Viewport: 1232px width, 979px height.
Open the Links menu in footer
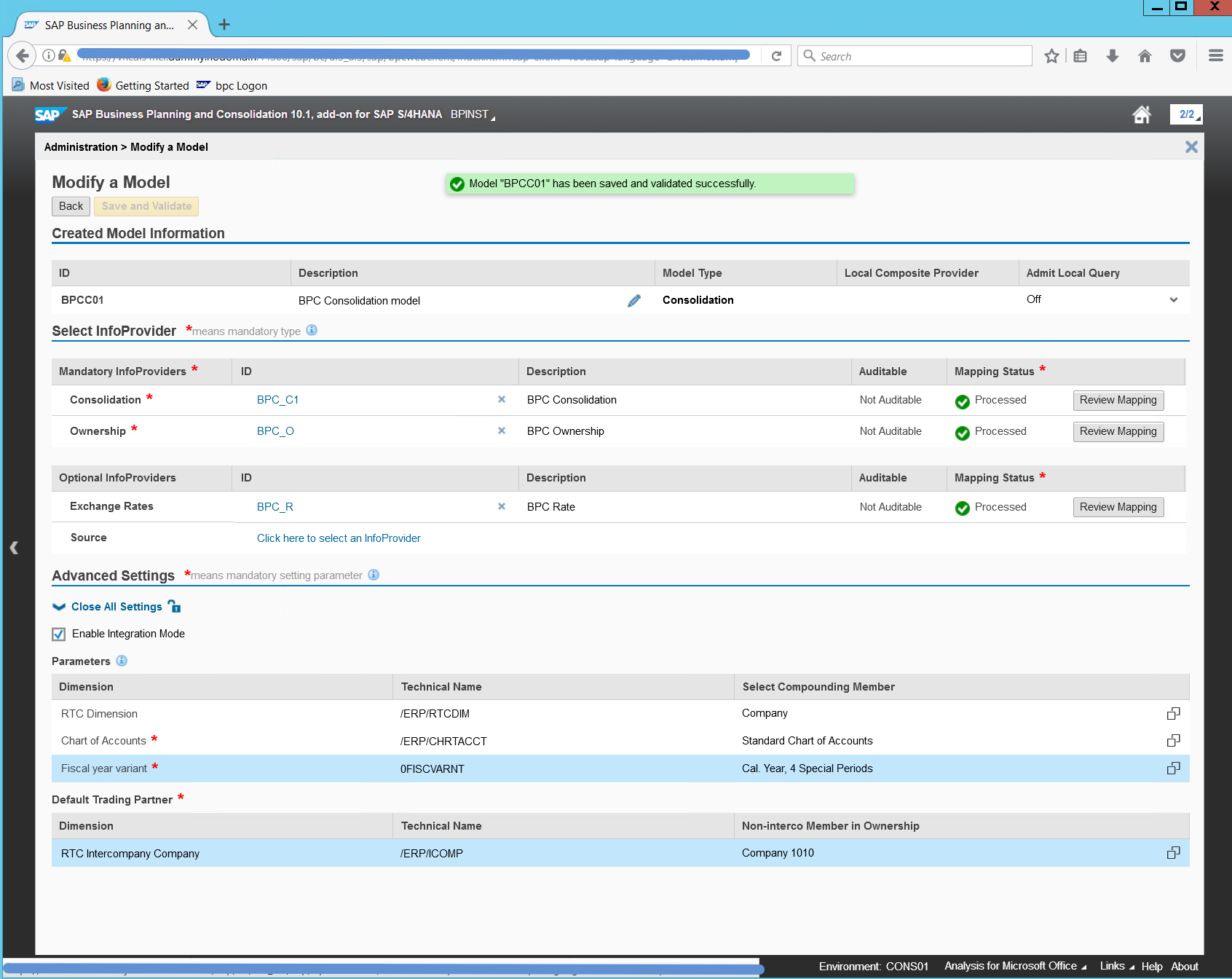click(1115, 966)
